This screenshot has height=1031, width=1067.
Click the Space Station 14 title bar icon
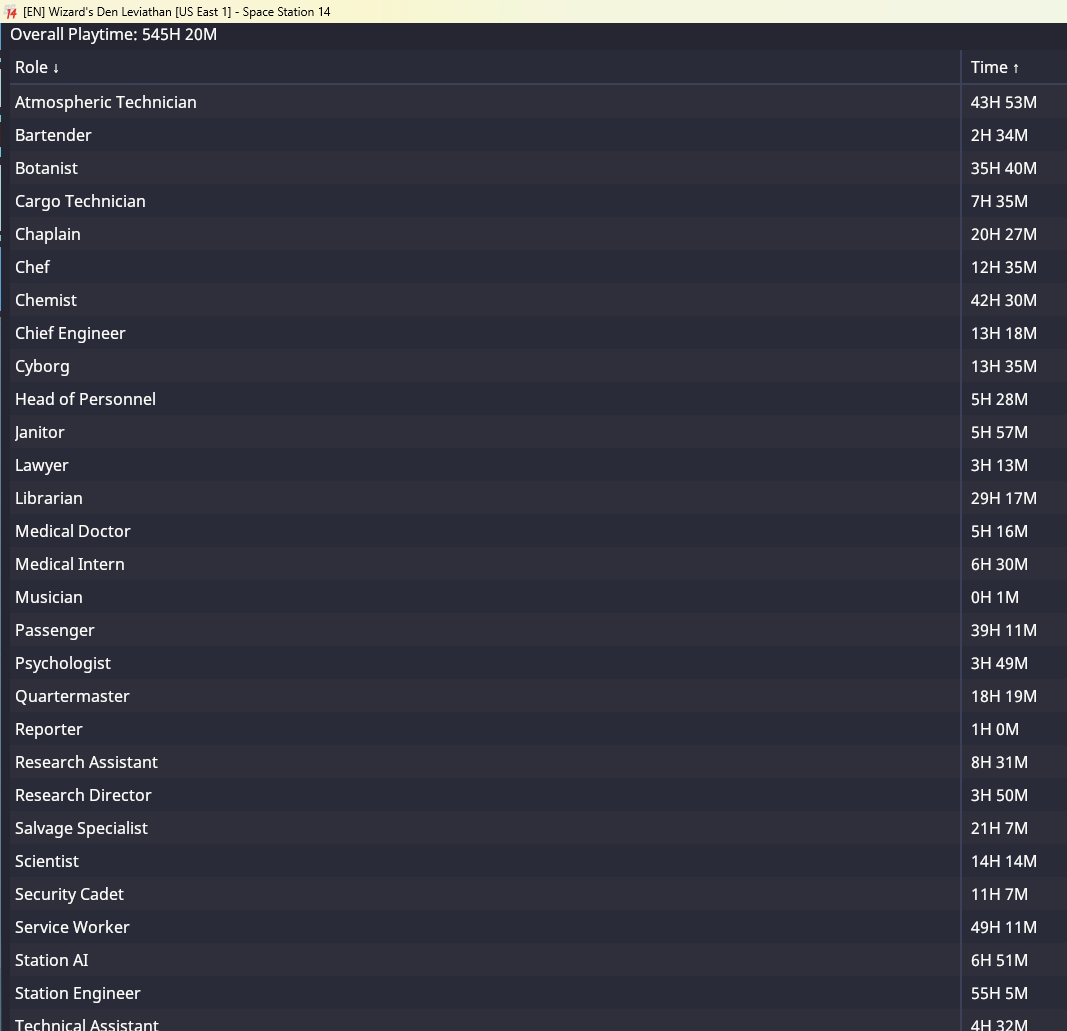coord(11,12)
